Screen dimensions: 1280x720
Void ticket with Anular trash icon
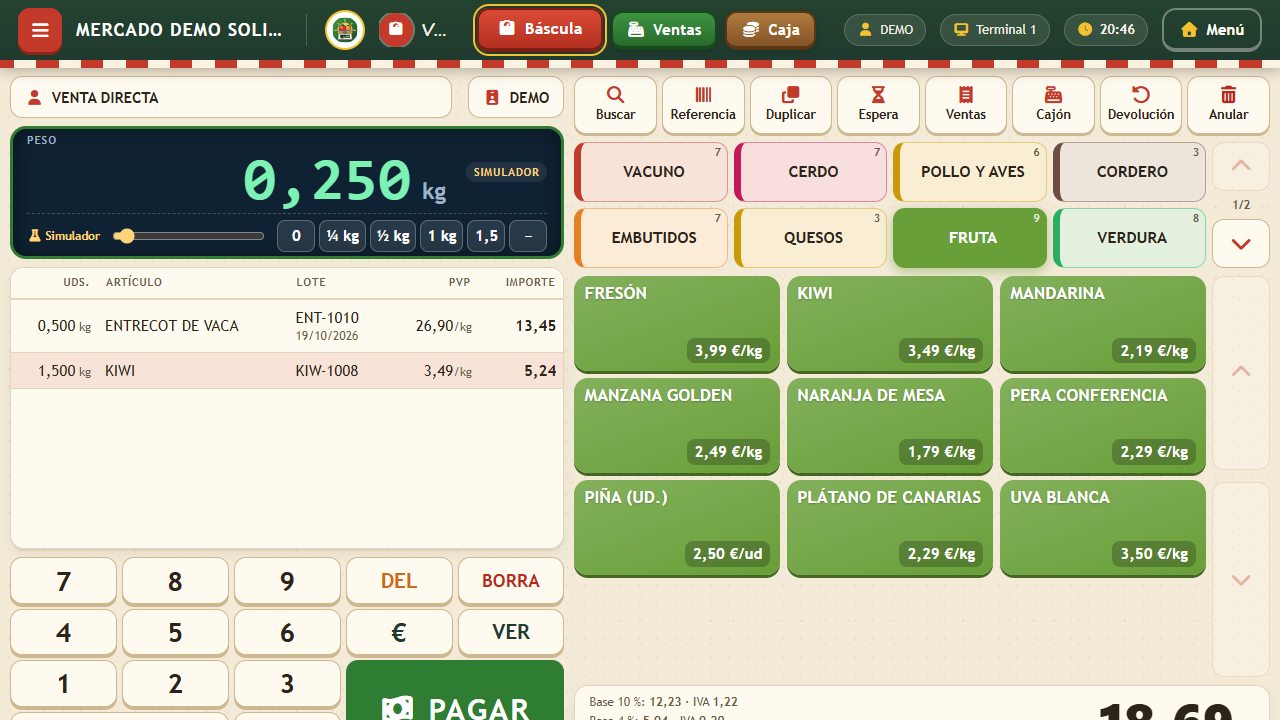tap(1228, 105)
